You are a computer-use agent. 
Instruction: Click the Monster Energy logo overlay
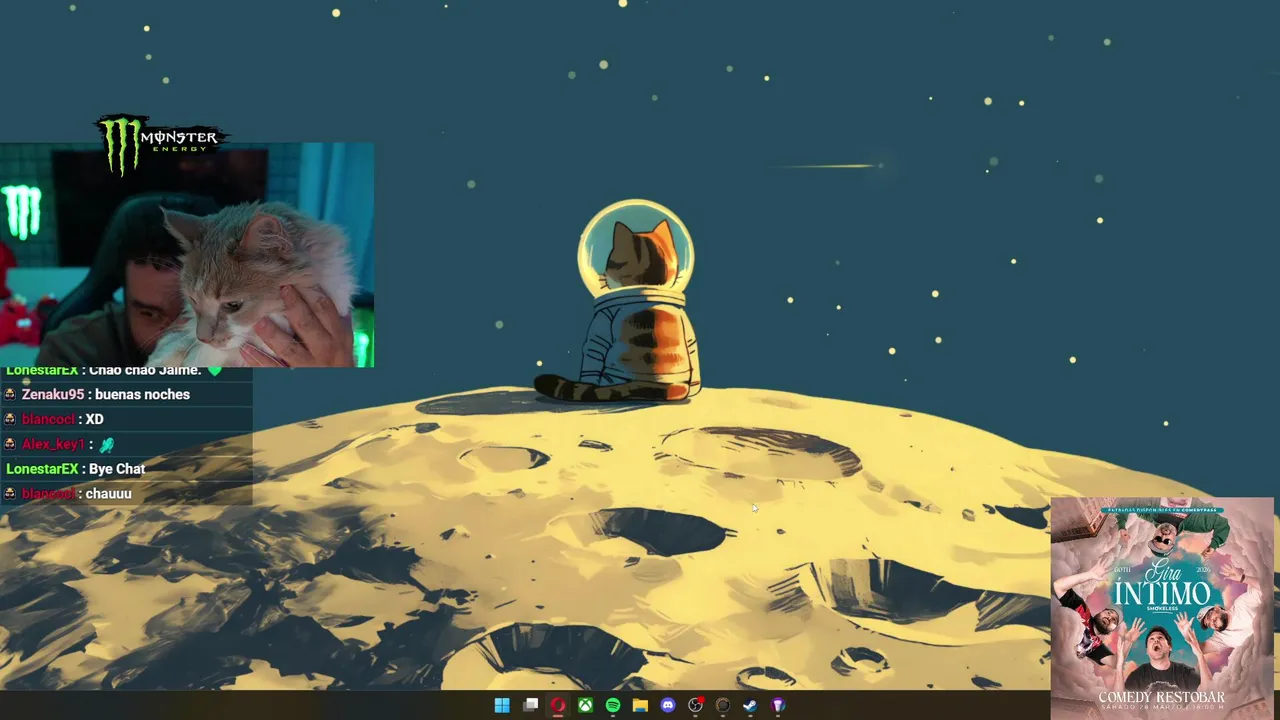click(x=160, y=143)
